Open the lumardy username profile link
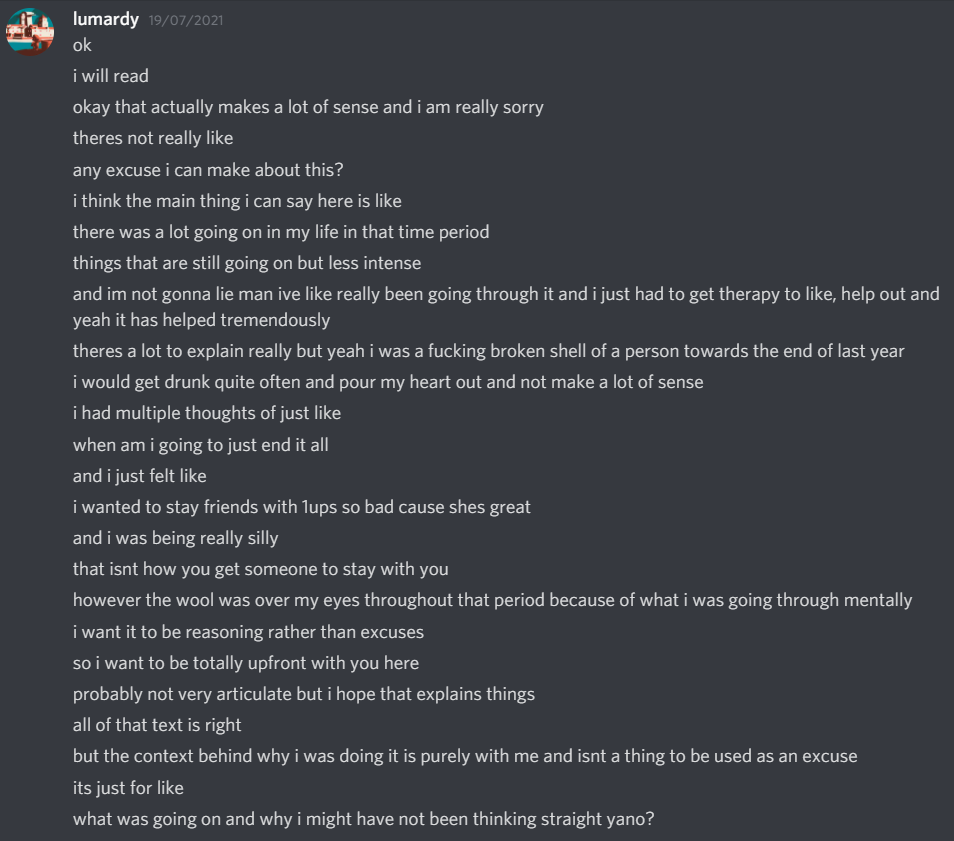 click(x=105, y=19)
